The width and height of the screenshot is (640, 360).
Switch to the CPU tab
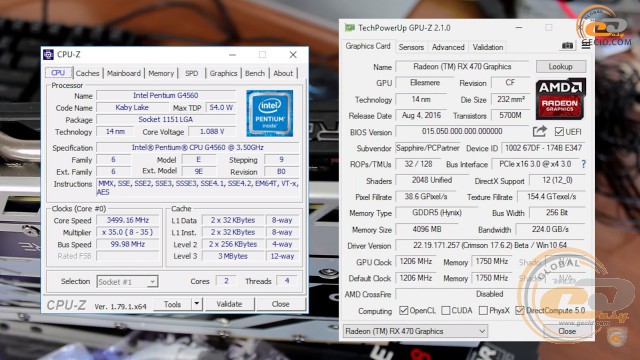[58, 73]
